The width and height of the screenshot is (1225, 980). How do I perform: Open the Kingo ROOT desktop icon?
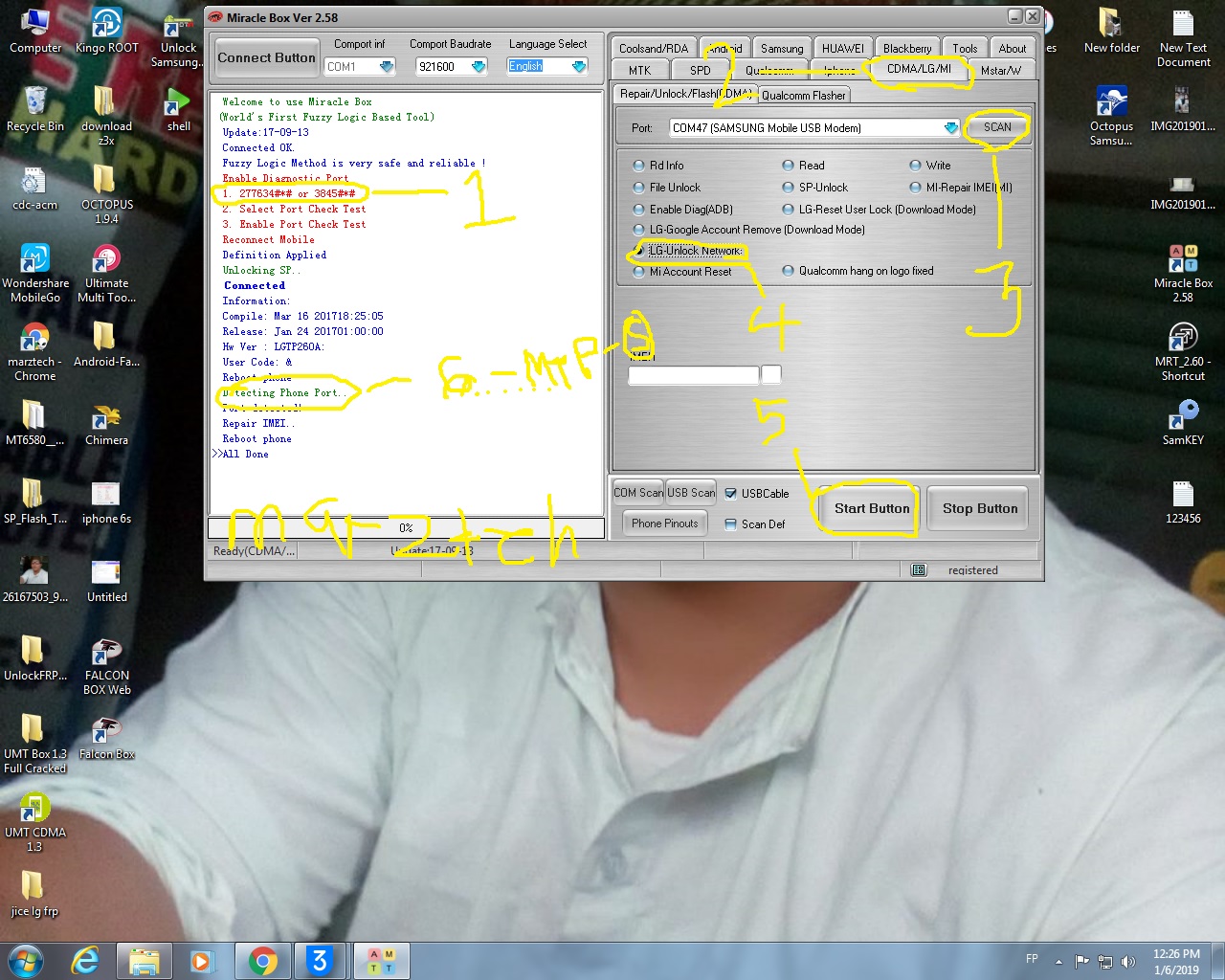(106, 31)
